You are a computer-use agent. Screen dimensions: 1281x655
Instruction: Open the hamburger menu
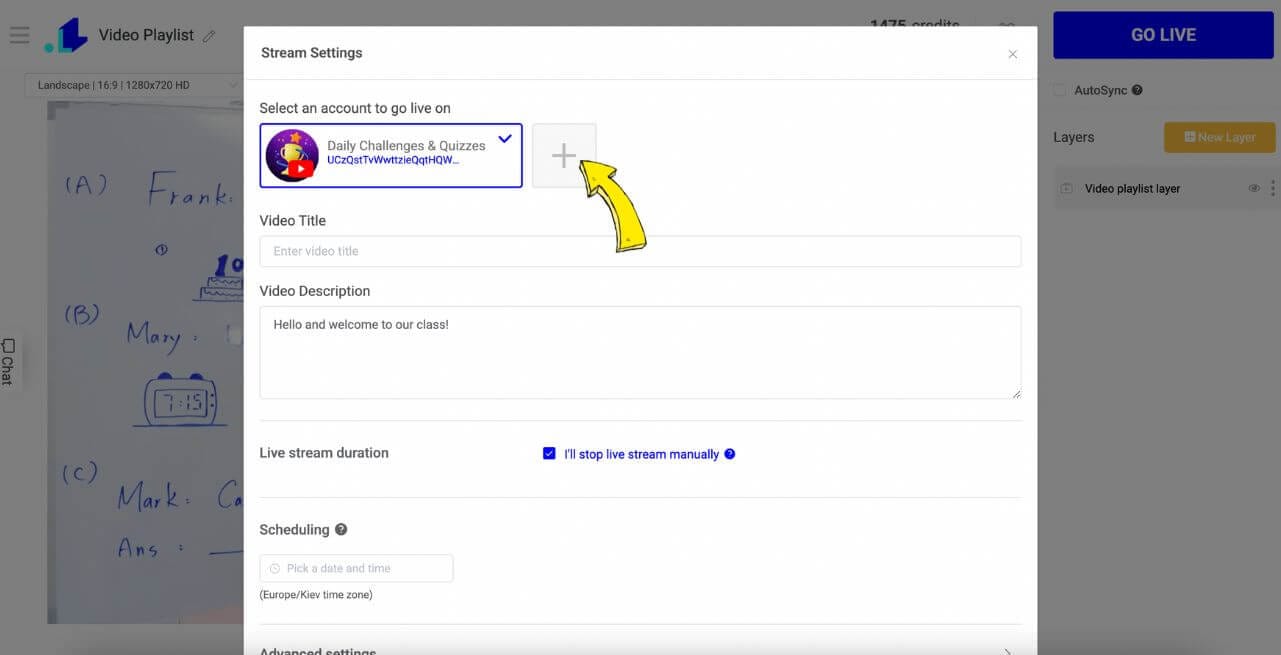19,35
